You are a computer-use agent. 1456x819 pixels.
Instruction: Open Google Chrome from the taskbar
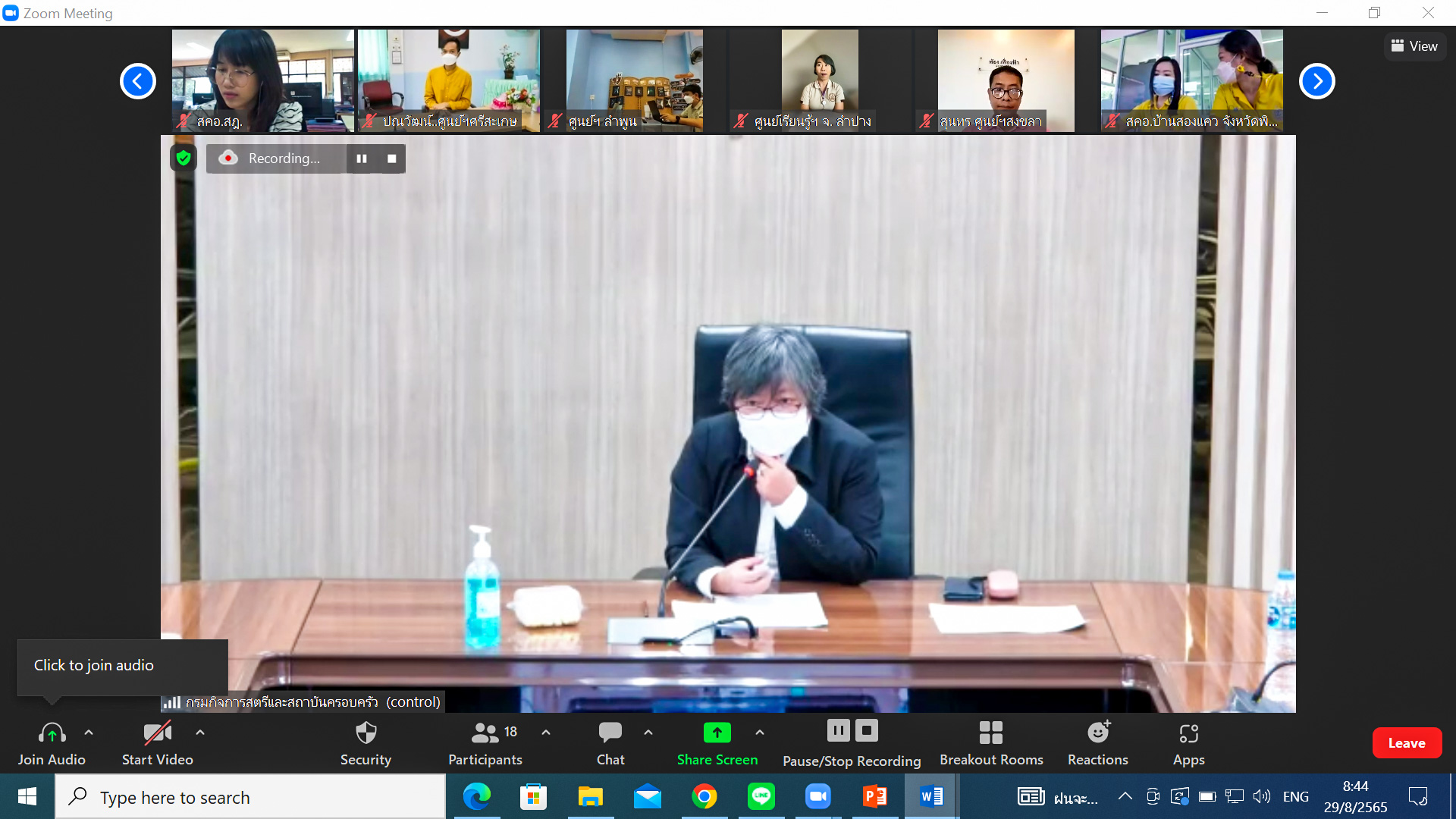(704, 797)
